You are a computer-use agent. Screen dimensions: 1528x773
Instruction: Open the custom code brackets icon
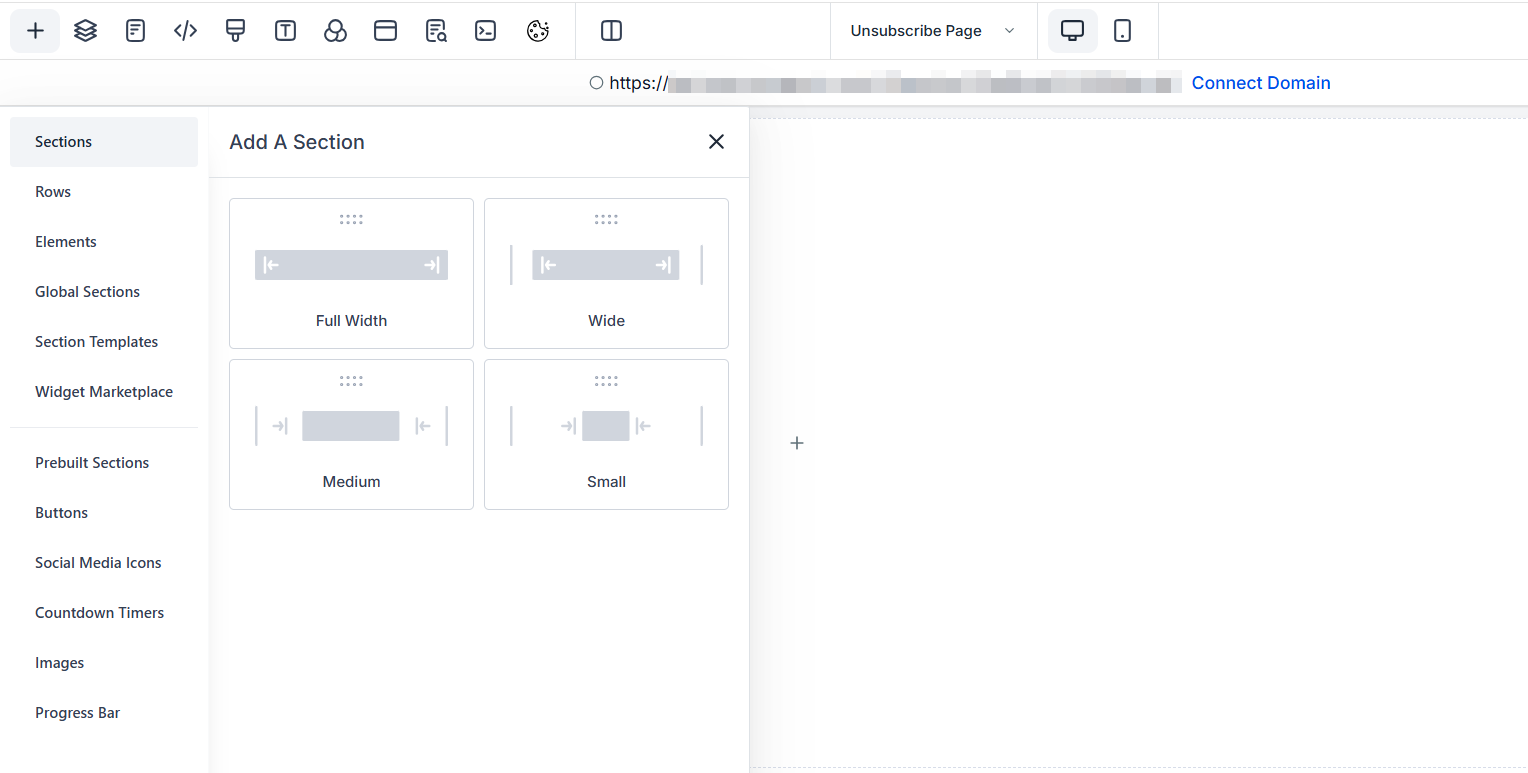(x=185, y=31)
